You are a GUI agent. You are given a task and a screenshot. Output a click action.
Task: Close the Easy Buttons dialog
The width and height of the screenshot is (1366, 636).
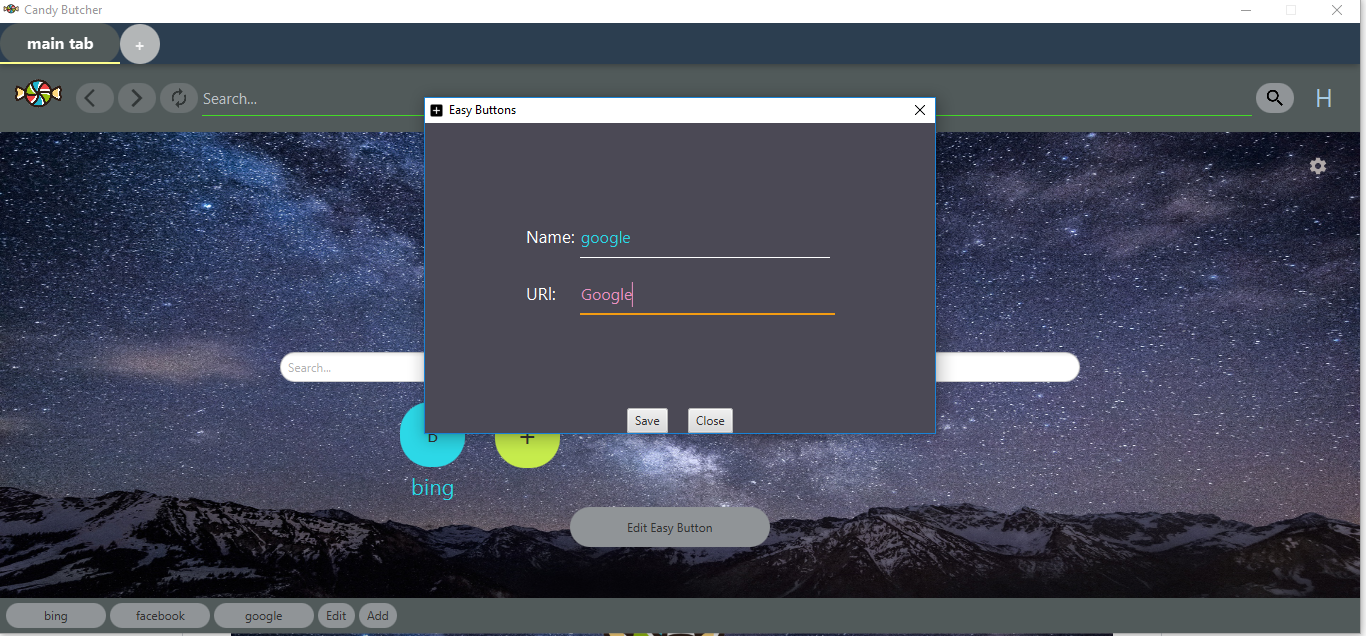click(710, 420)
